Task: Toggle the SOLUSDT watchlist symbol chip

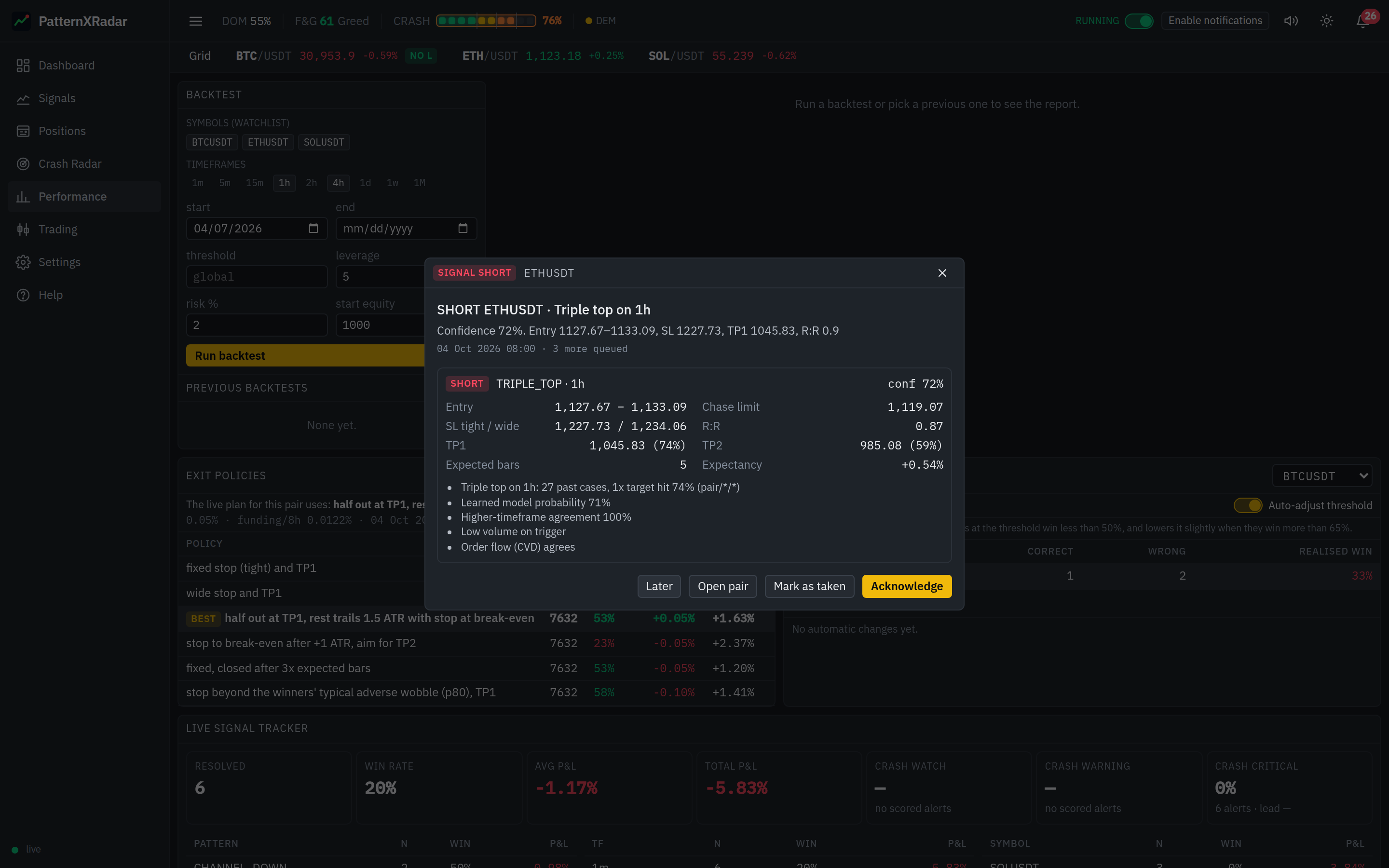Action: click(x=324, y=142)
